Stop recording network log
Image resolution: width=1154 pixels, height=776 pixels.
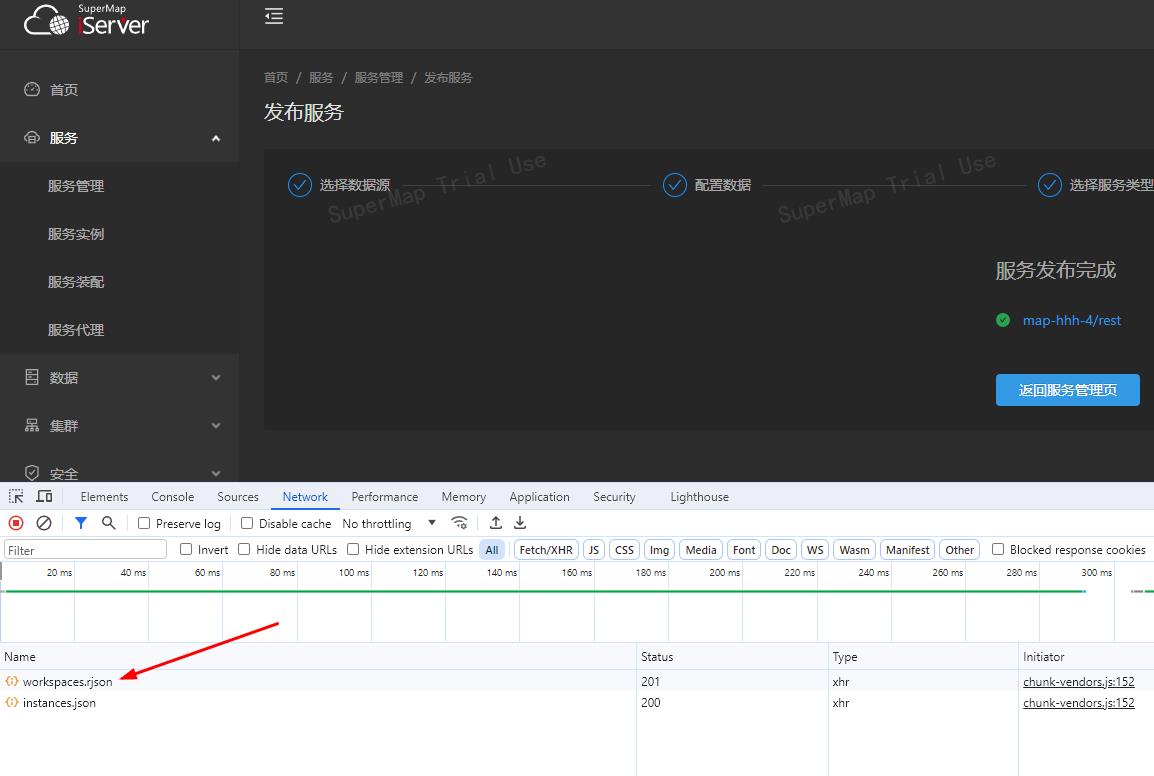16,523
